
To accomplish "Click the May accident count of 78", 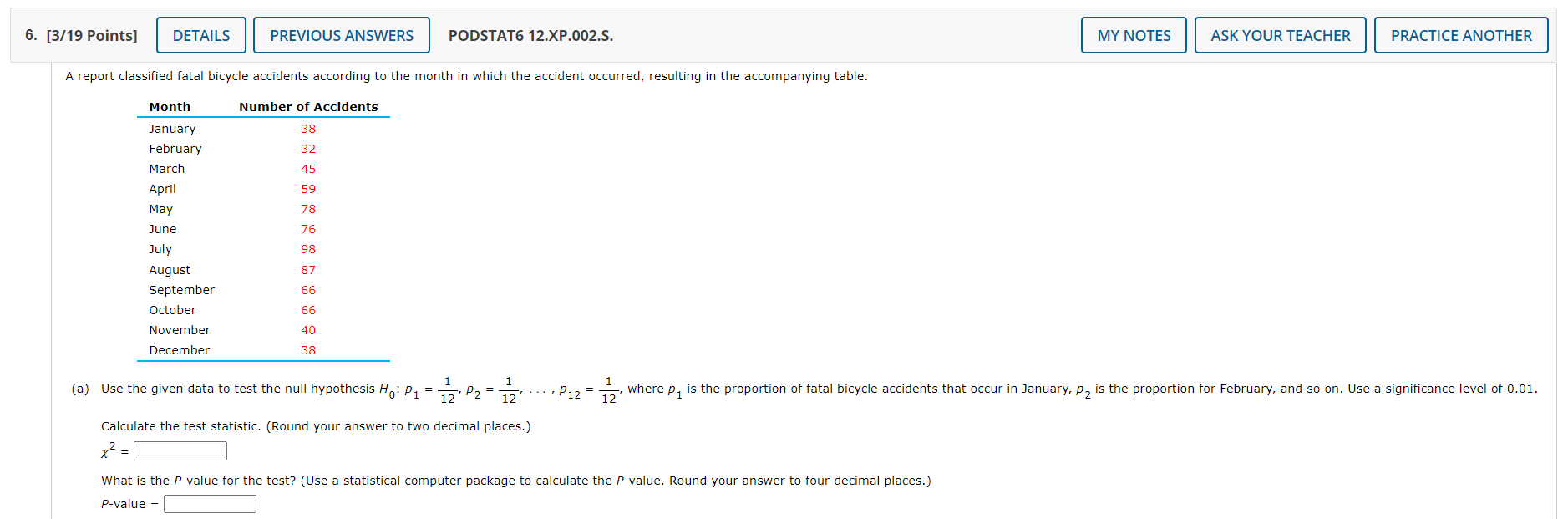I will pos(308,209).
